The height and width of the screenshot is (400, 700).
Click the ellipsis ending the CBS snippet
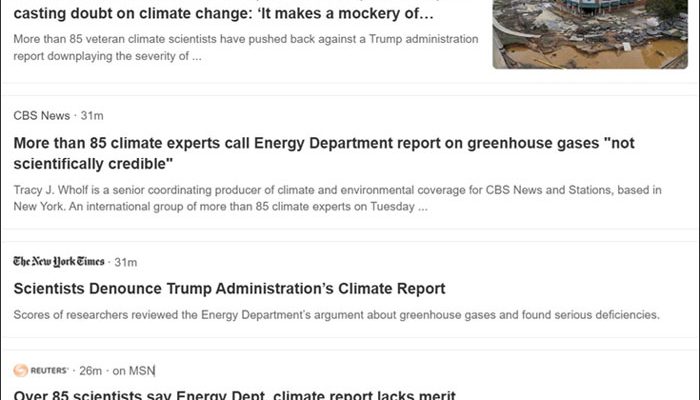[423, 207]
